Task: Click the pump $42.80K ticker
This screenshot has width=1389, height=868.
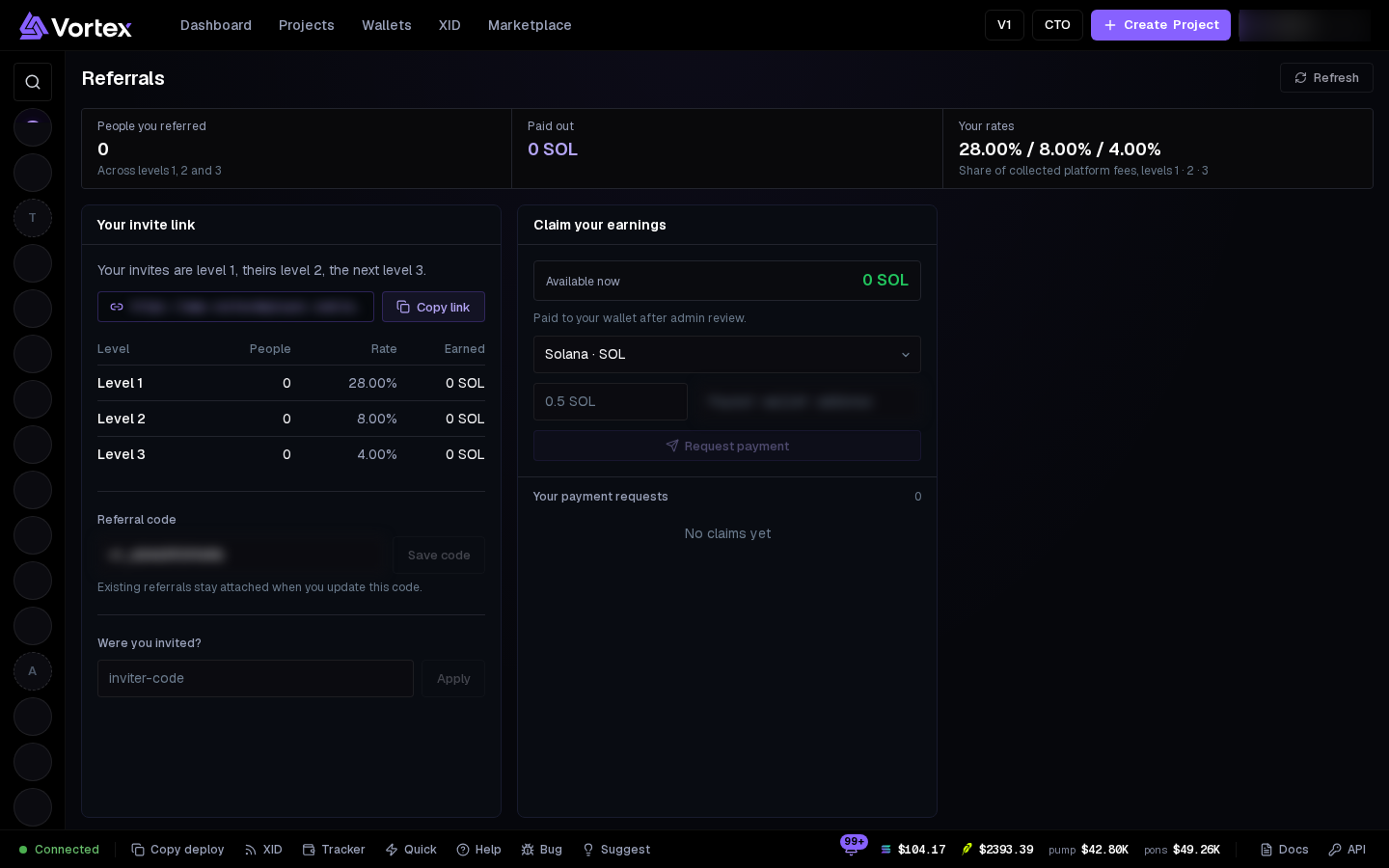Action: click(x=1088, y=850)
